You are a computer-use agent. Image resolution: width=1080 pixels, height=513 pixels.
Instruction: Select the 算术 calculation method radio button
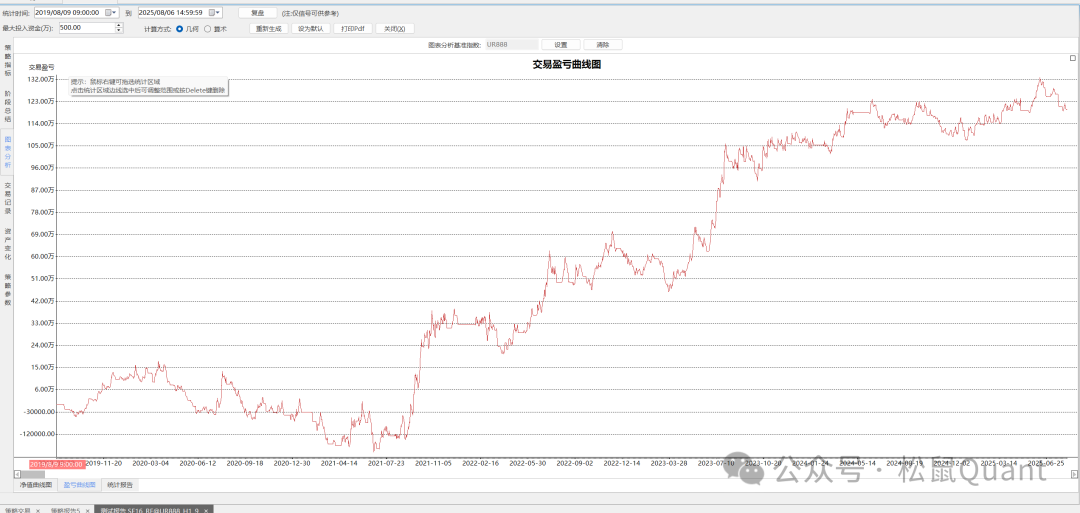tap(208, 29)
